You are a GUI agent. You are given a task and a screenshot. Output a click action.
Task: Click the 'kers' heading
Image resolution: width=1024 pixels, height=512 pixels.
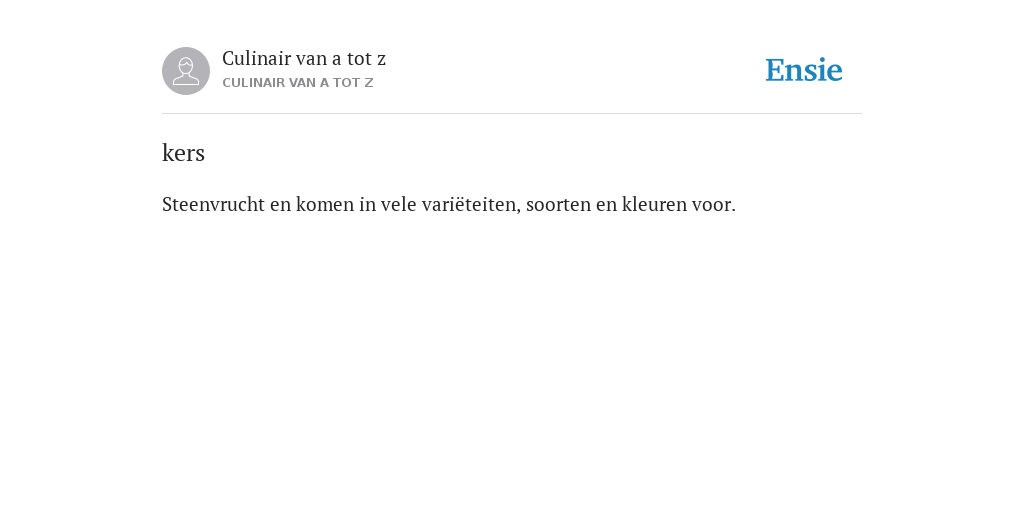coord(184,153)
